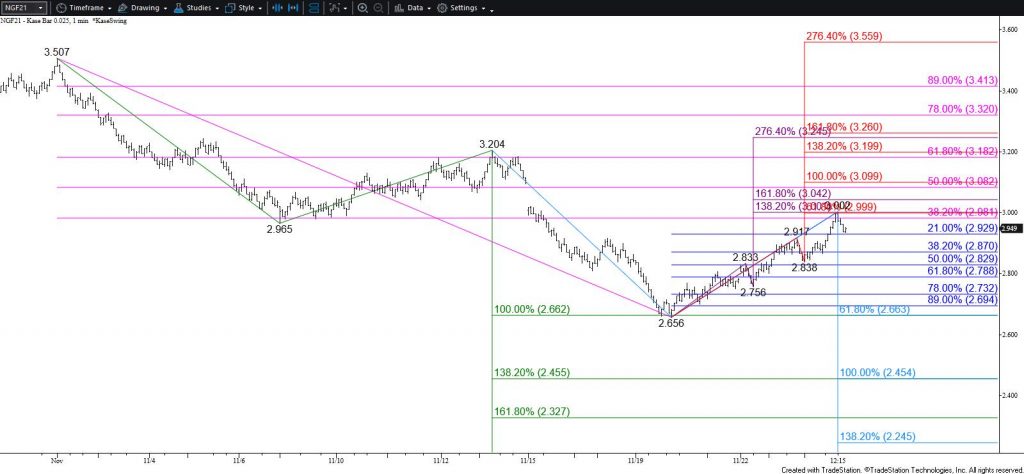
Task: Select the 3.507 swing high label
Action: click(x=57, y=52)
